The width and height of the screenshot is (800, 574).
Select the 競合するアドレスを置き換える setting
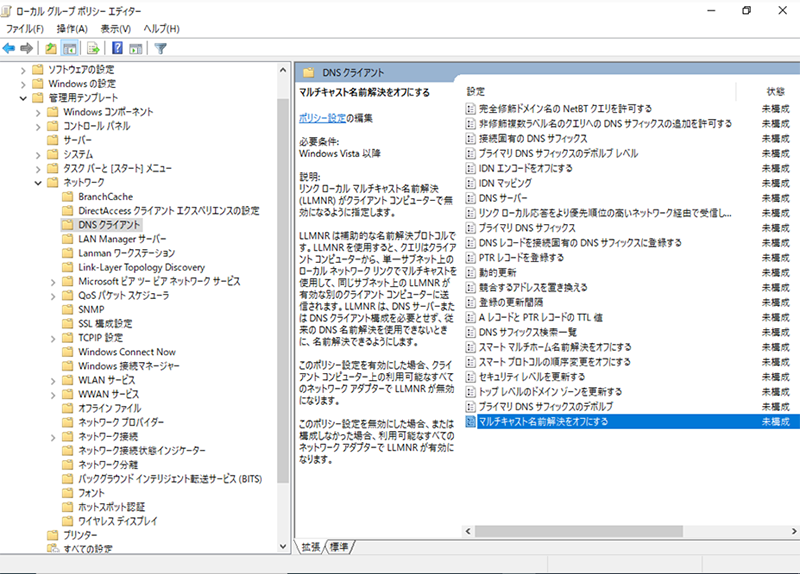tap(533, 287)
